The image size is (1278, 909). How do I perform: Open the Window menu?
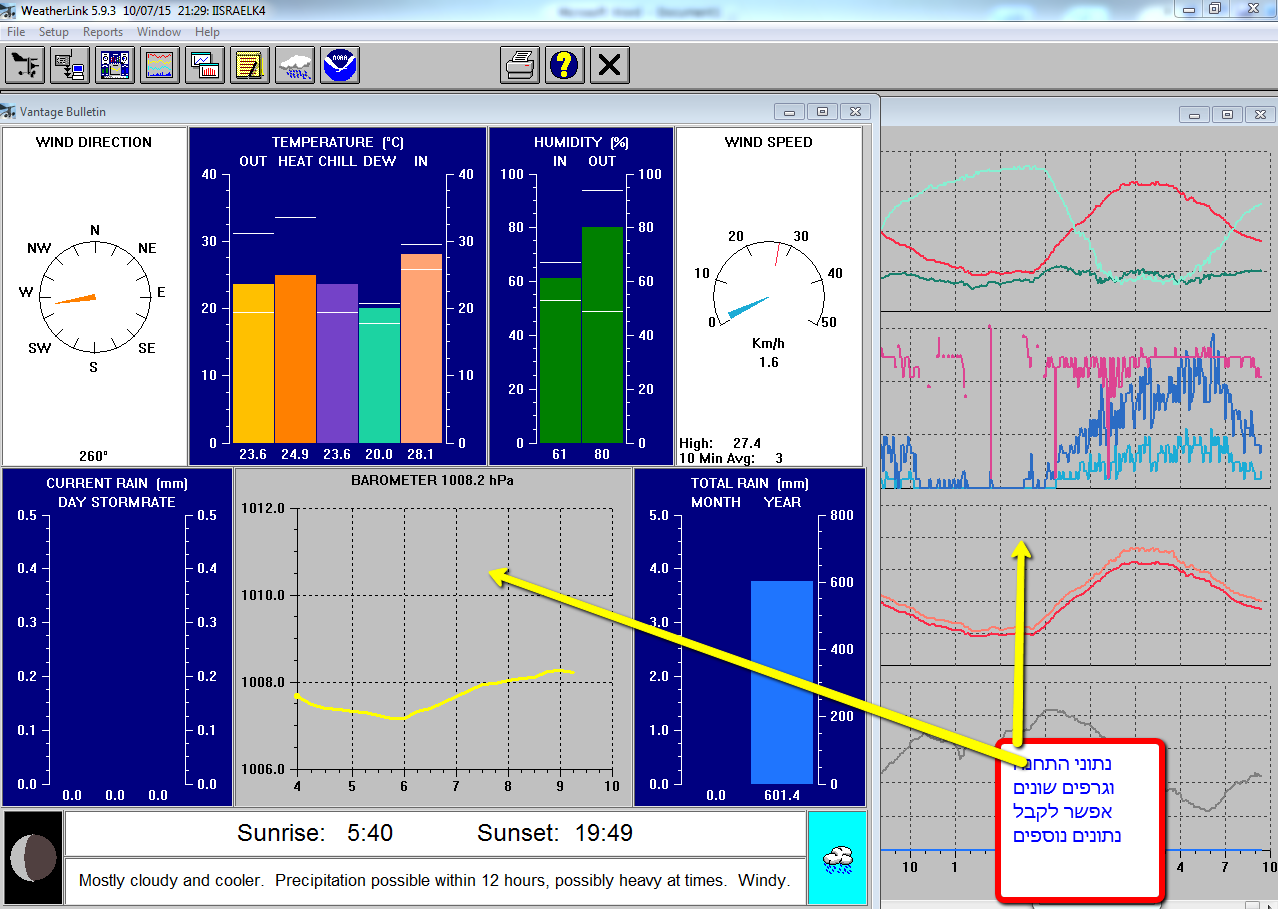tap(159, 32)
